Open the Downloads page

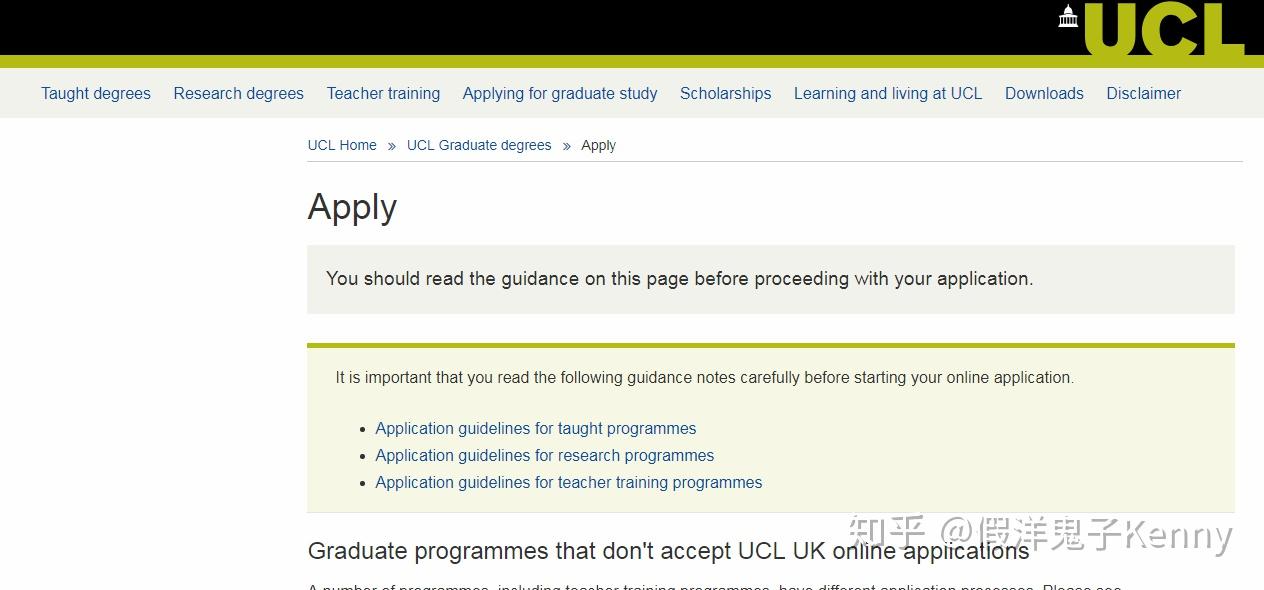pos(1044,93)
